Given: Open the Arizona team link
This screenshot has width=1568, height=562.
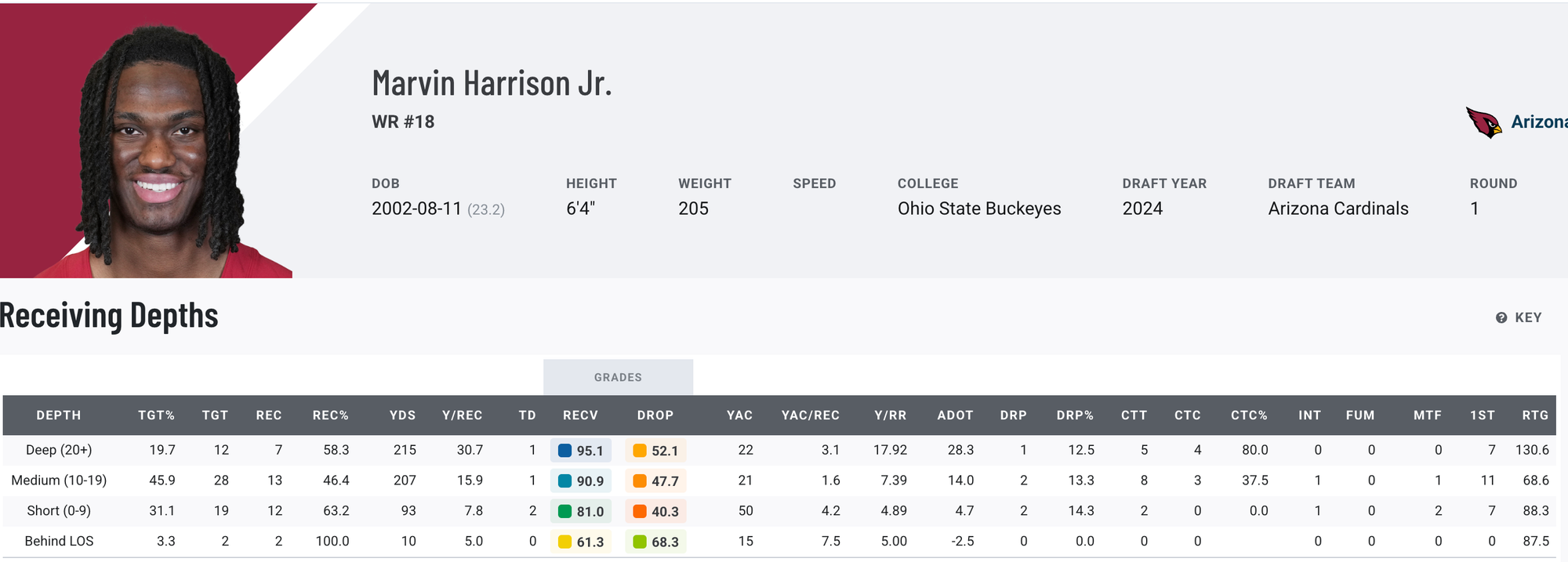Looking at the screenshot, I should (x=1538, y=122).
